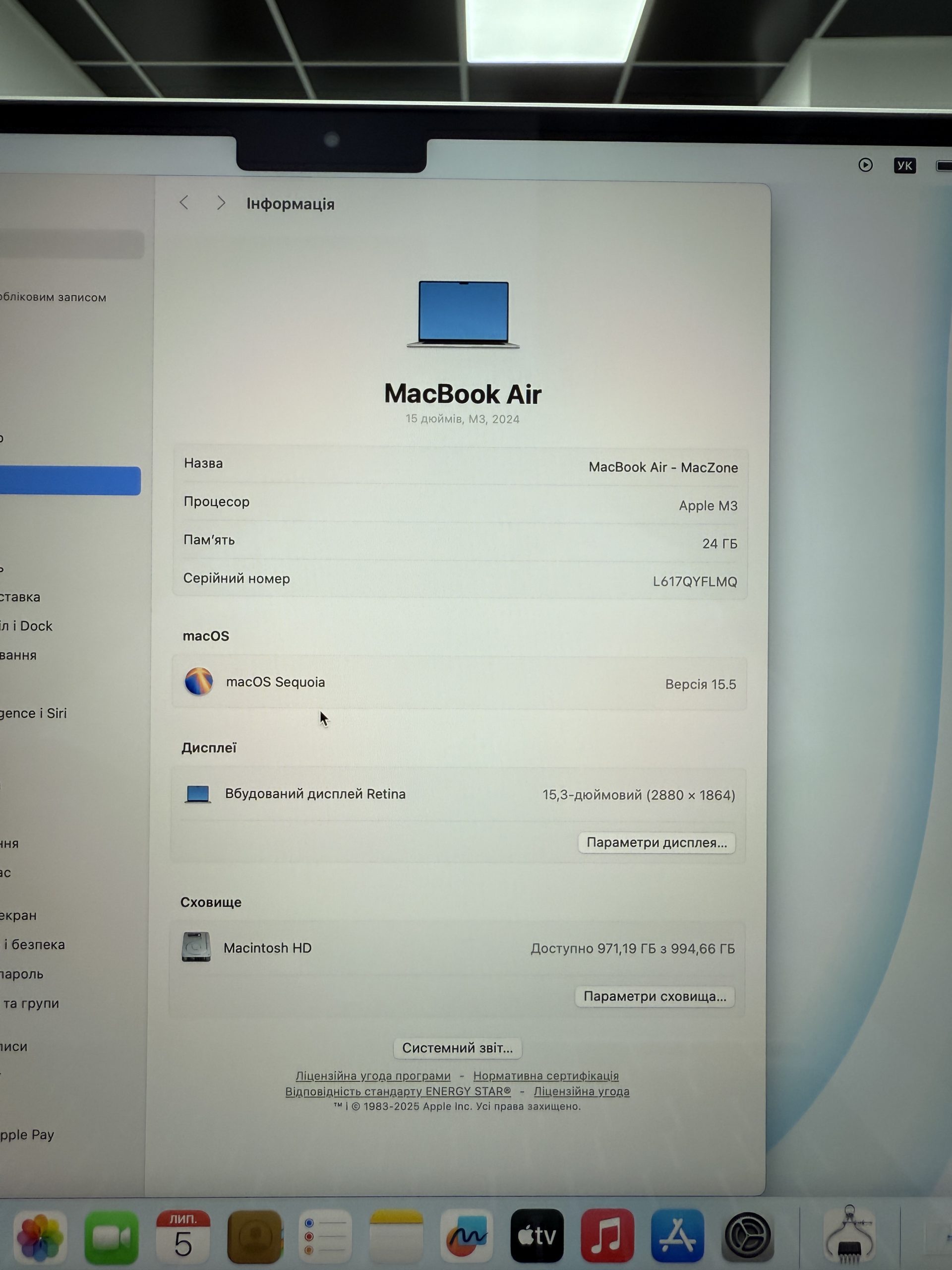Click the macOS Sequoia label

click(276, 682)
